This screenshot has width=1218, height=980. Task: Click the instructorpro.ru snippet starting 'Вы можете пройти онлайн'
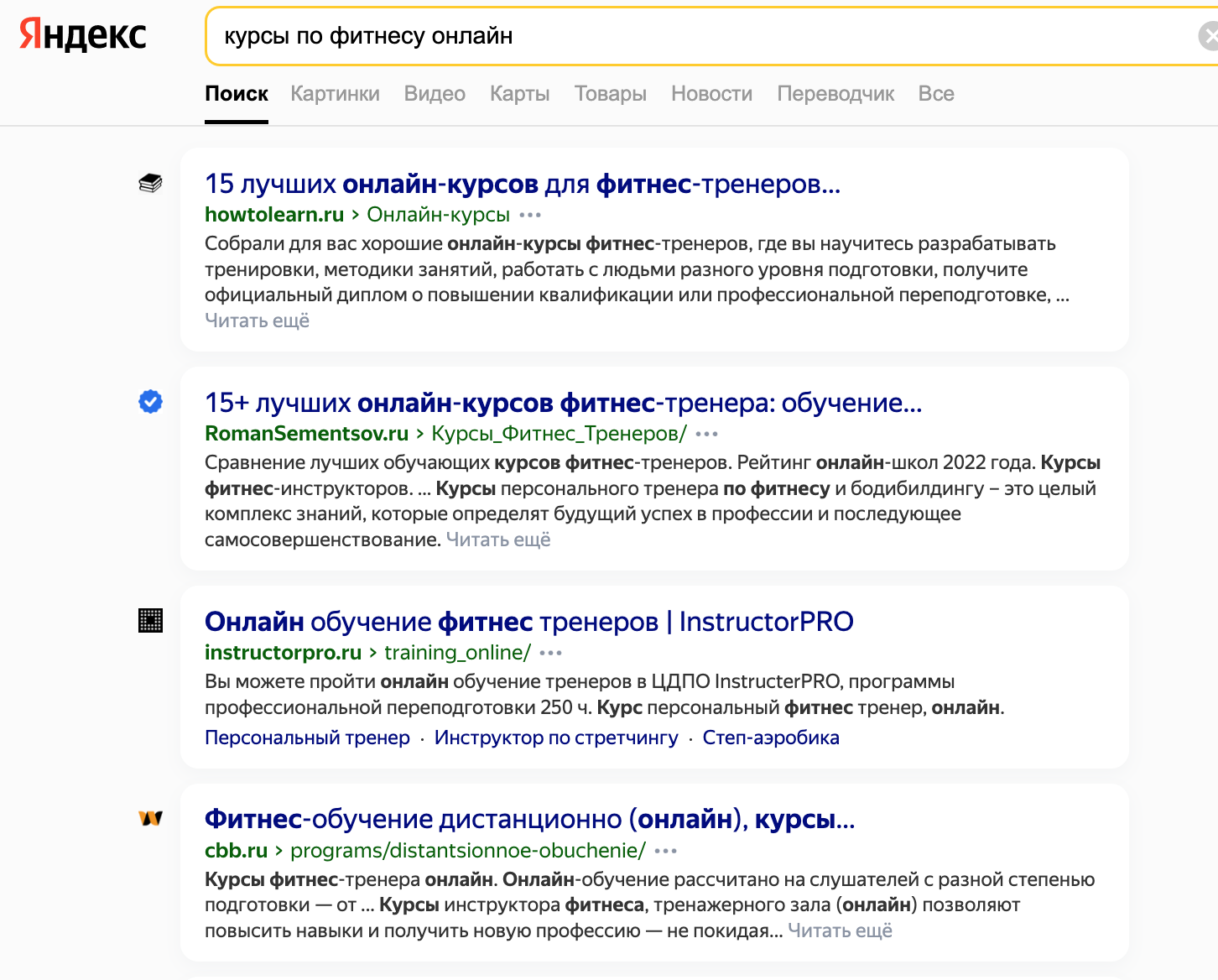[605, 695]
